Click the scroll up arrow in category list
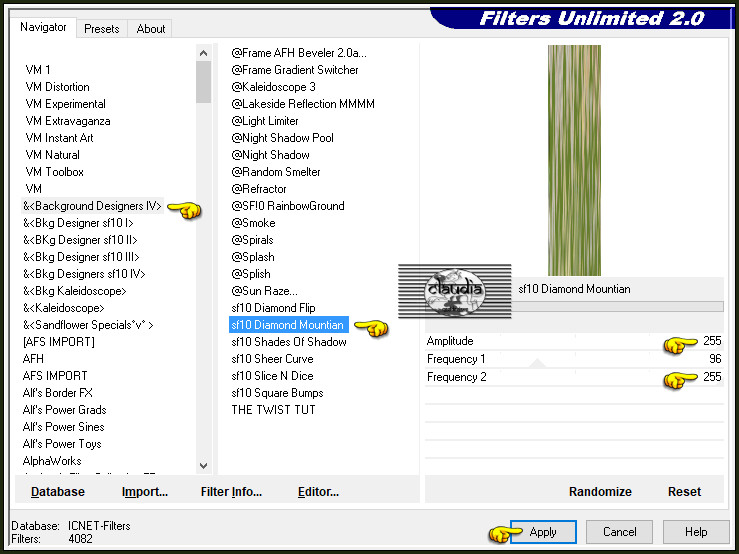This screenshot has height=554, width=739. tap(204, 53)
